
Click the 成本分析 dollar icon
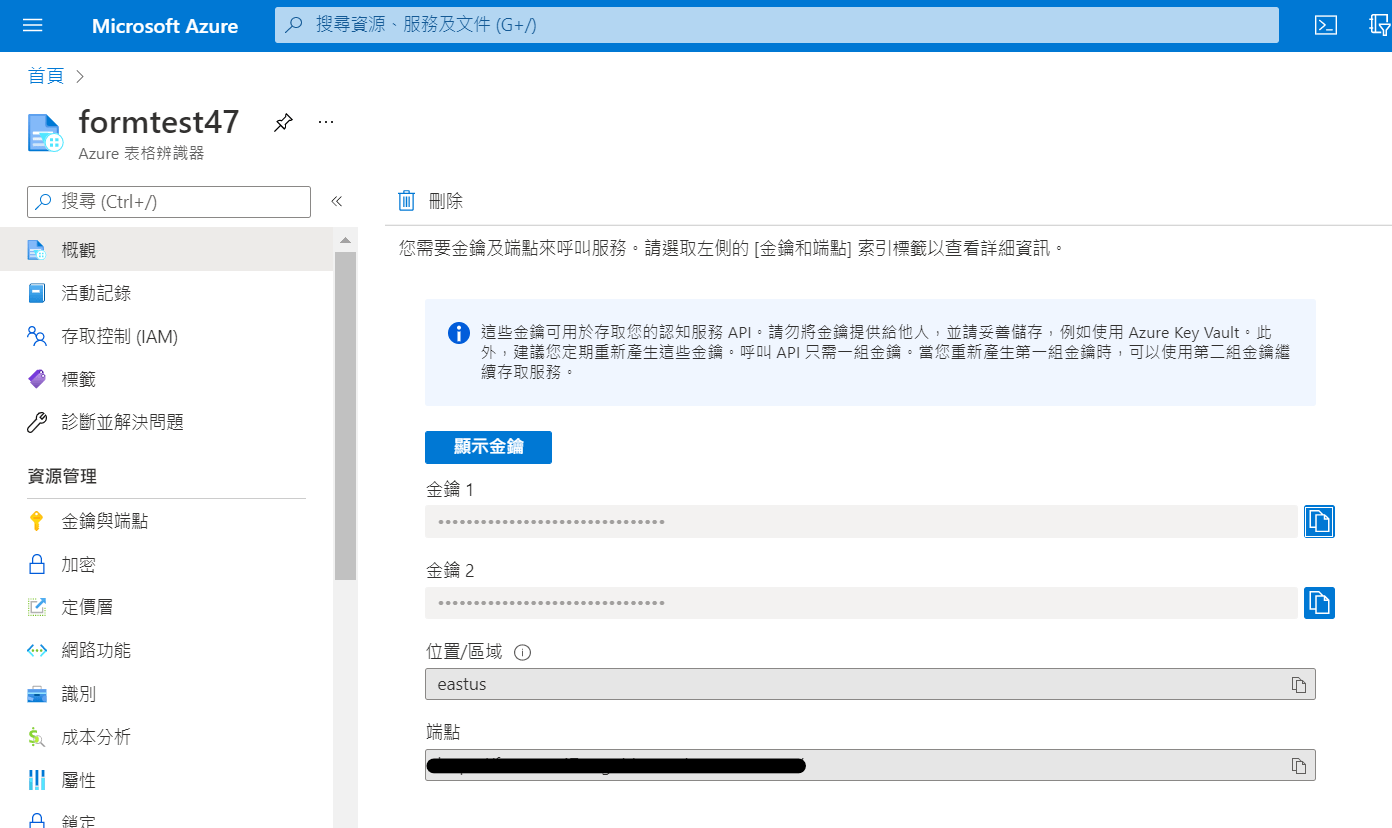37,737
